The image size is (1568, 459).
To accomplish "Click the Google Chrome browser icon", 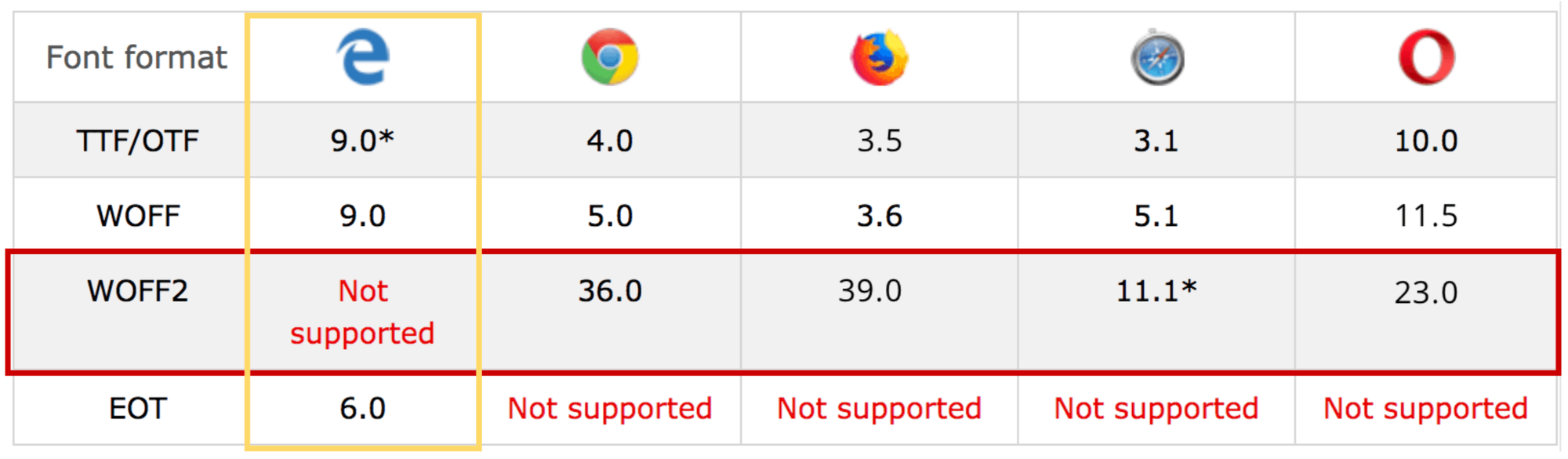I will pyautogui.click(x=610, y=57).
